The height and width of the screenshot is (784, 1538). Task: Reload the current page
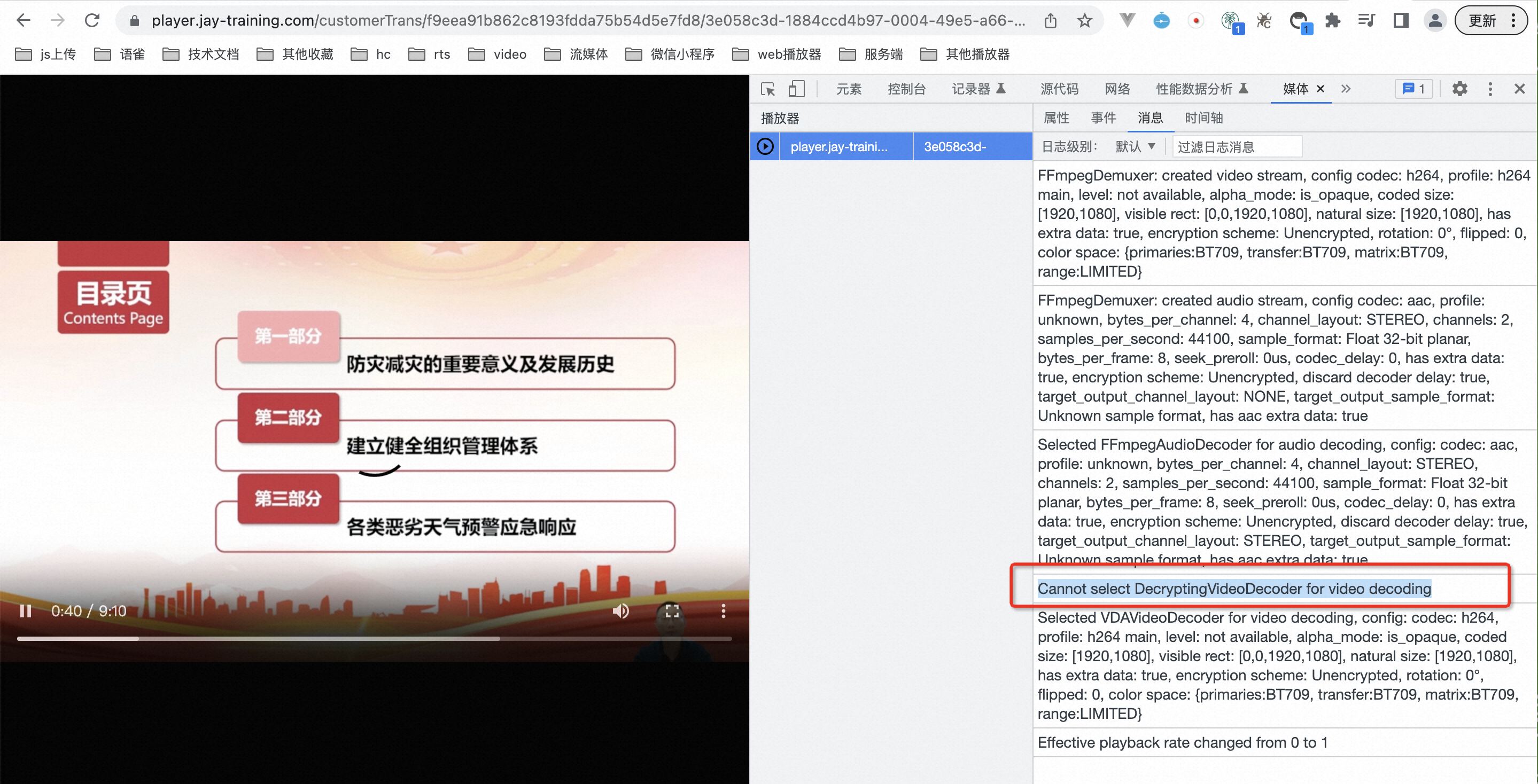pos(92,20)
